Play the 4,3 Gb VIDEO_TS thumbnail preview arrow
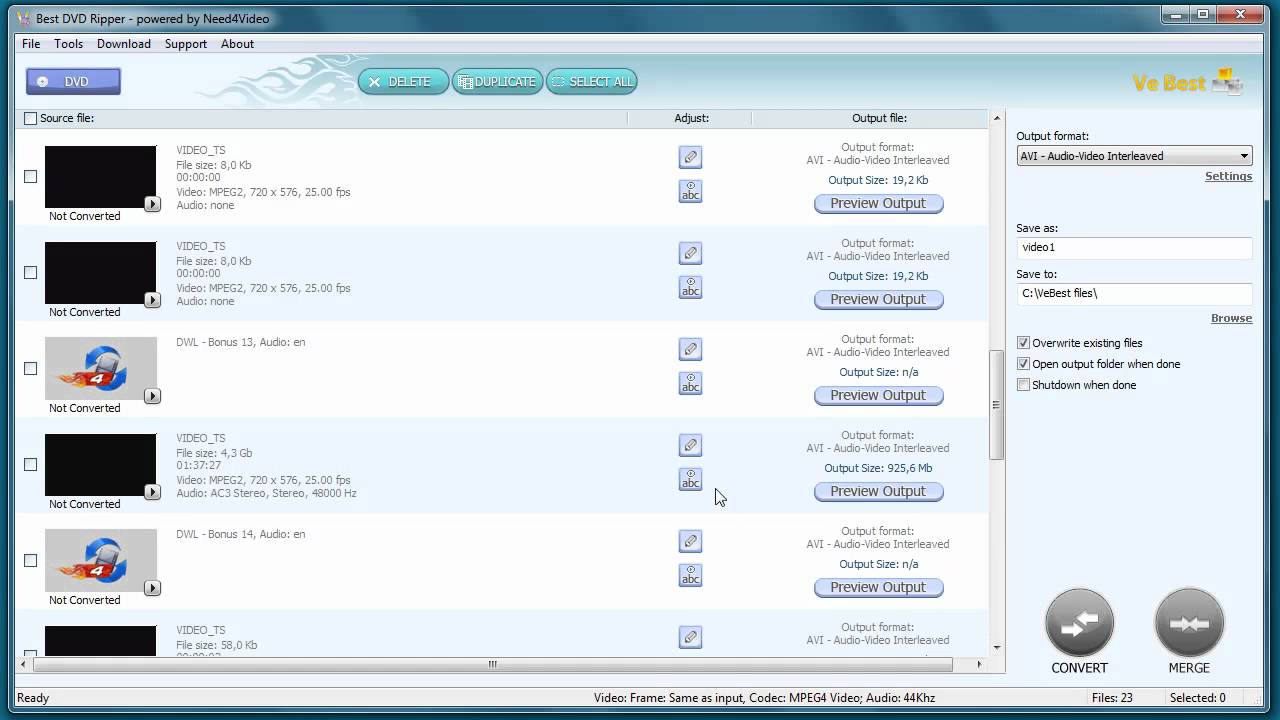This screenshot has height=720, width=1280. tap(152, 492)
